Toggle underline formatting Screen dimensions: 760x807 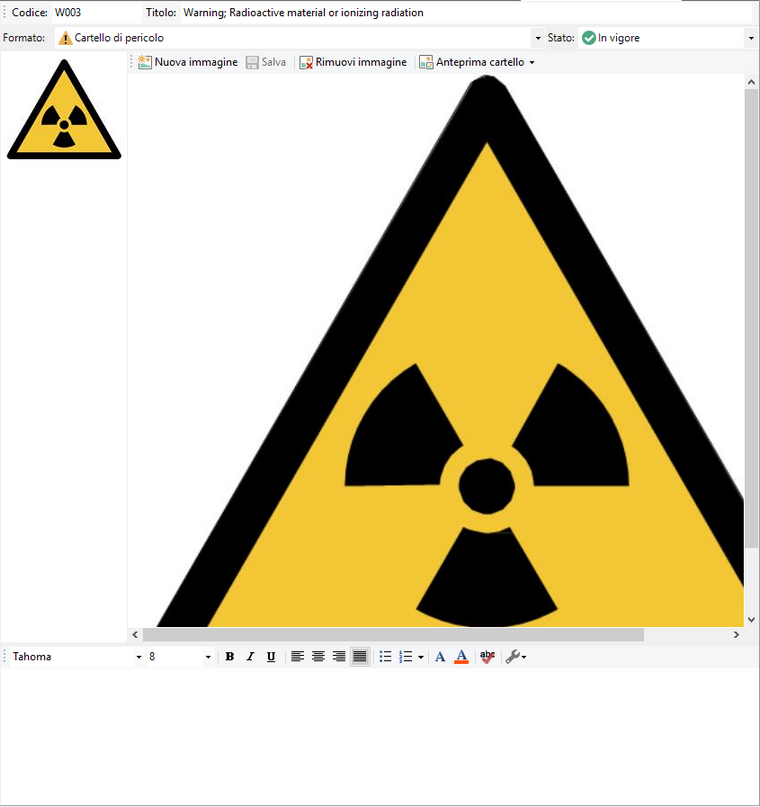(271, 657)
